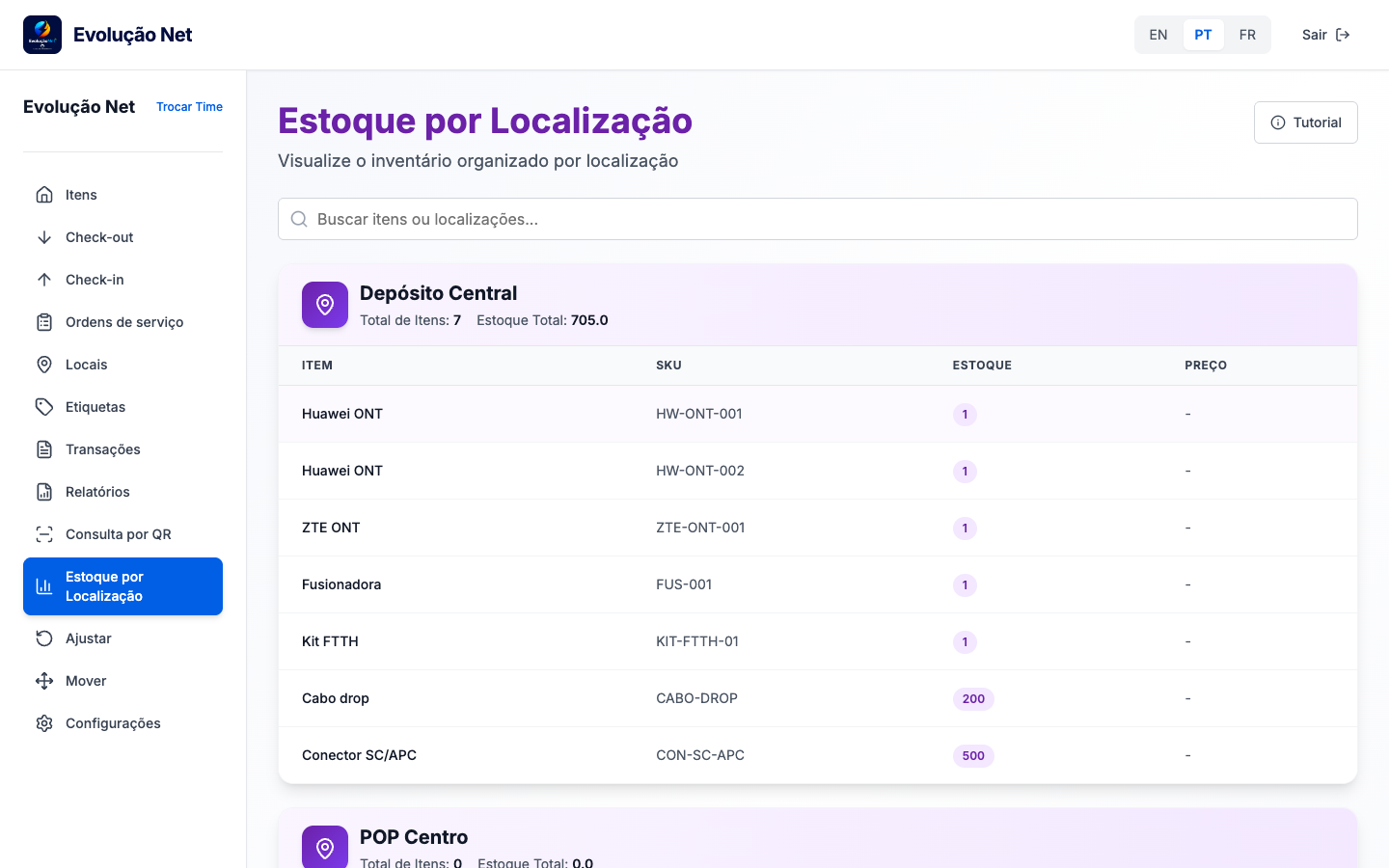Image resolution: width=1389 pixels, height=868 pixels.
Task: Click the Consulta por QR scan icon
Action: (x=44, y=534)
